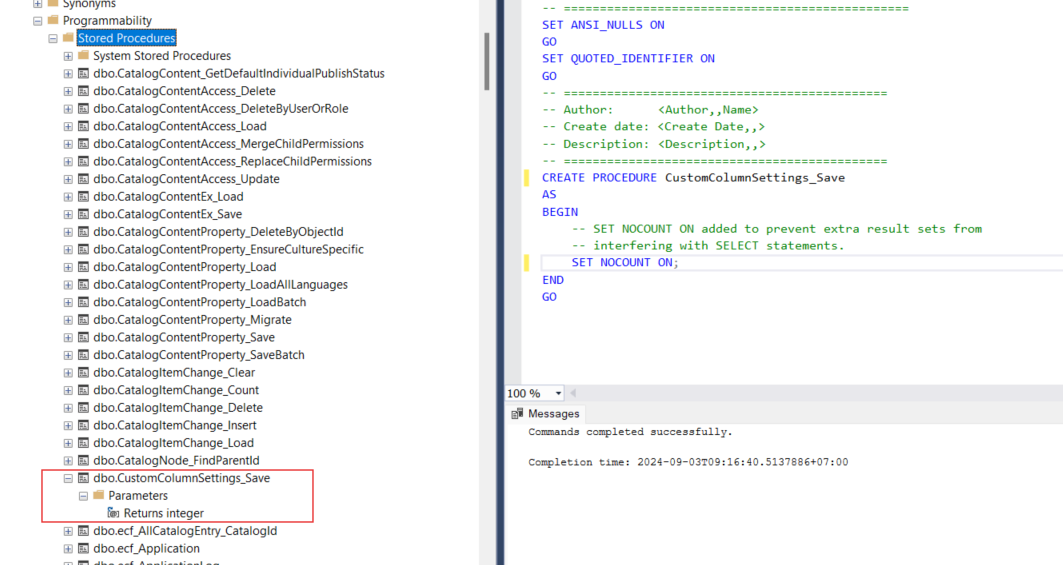1063x565 pixels.
Task: Click the System Stored Procedures folder icon
Action: tap(84, 56)
